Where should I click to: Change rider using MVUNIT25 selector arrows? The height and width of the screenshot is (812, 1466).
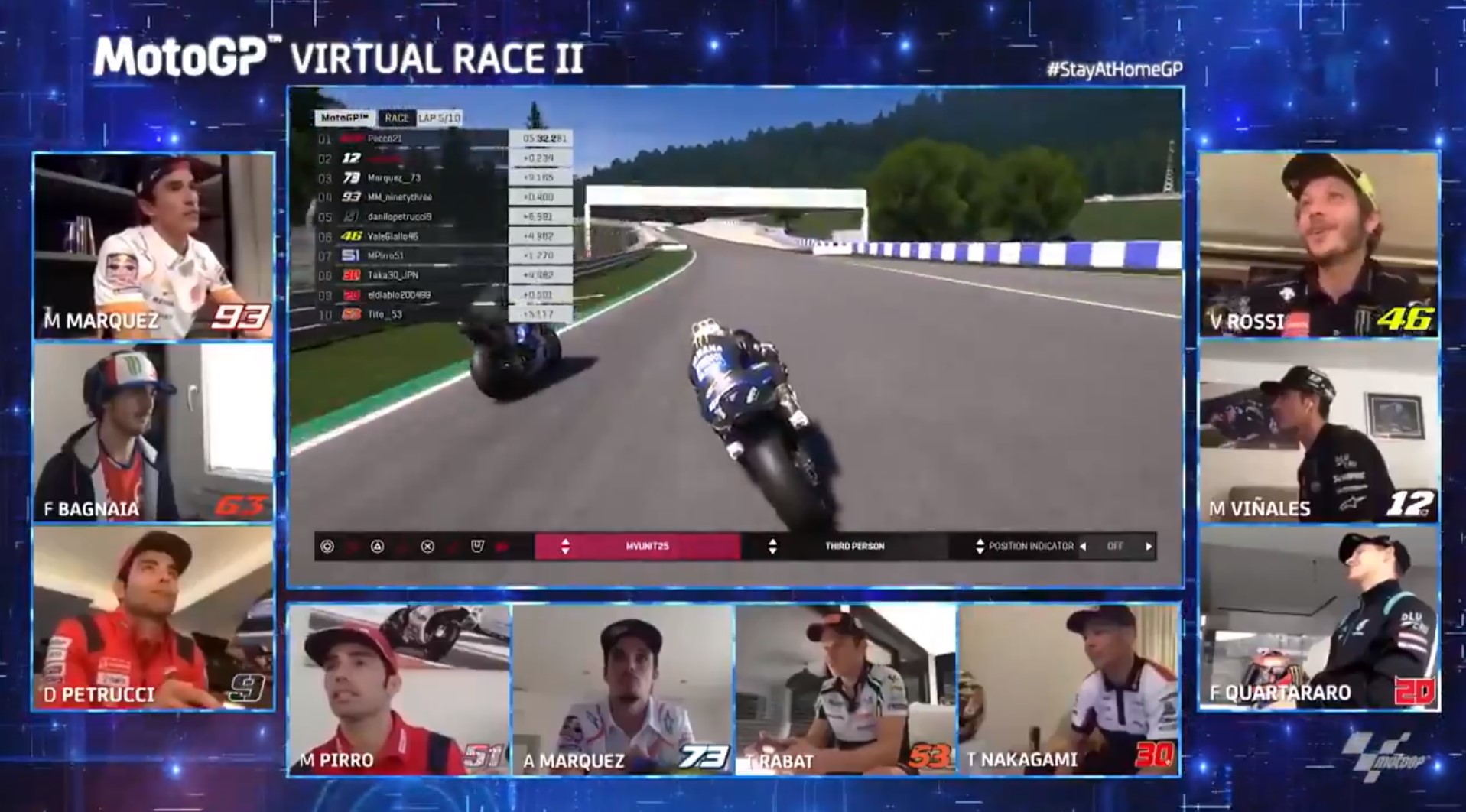565,546
